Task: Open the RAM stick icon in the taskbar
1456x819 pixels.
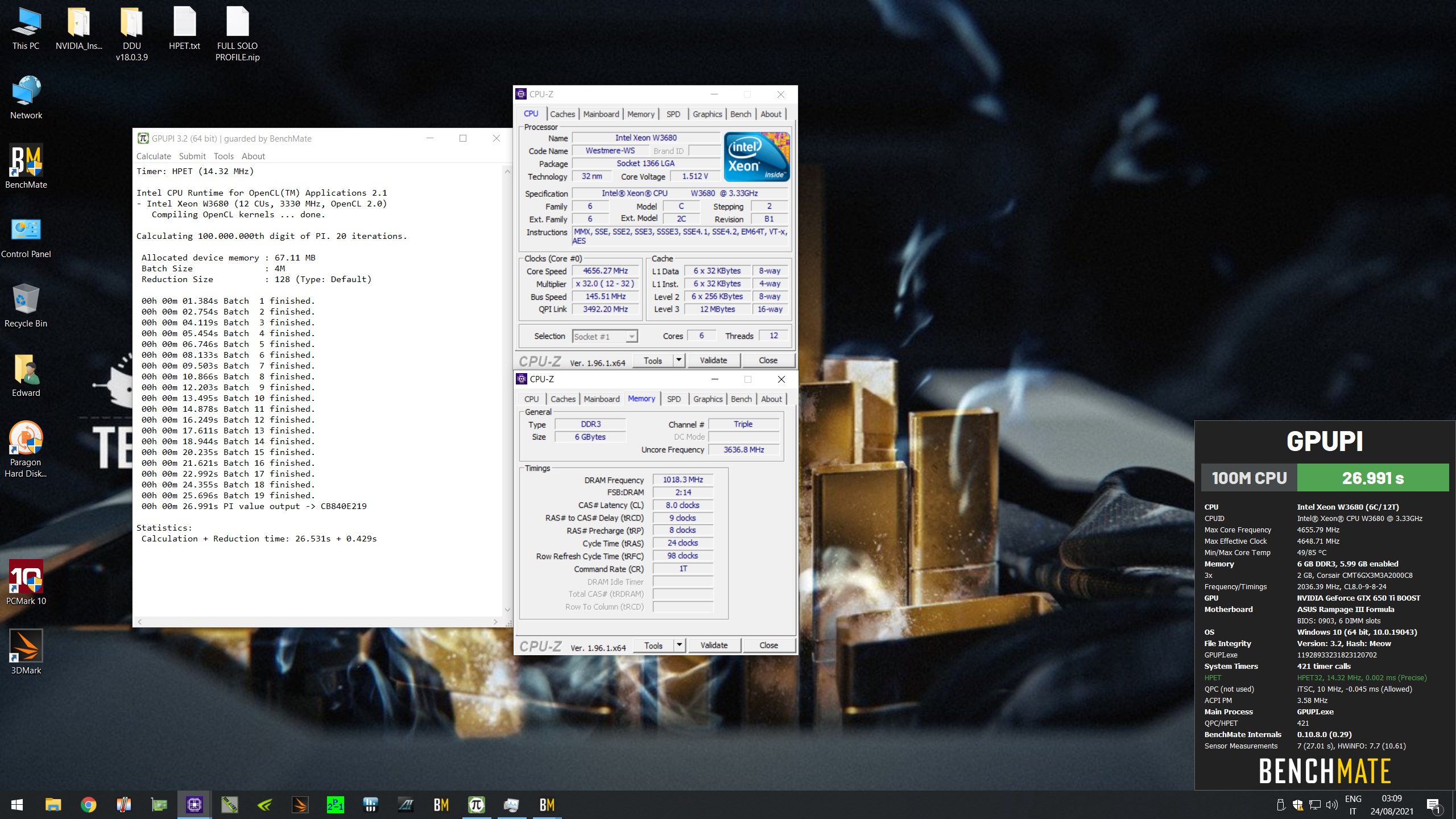Action: pyautogui.click(x=229, y=804)
